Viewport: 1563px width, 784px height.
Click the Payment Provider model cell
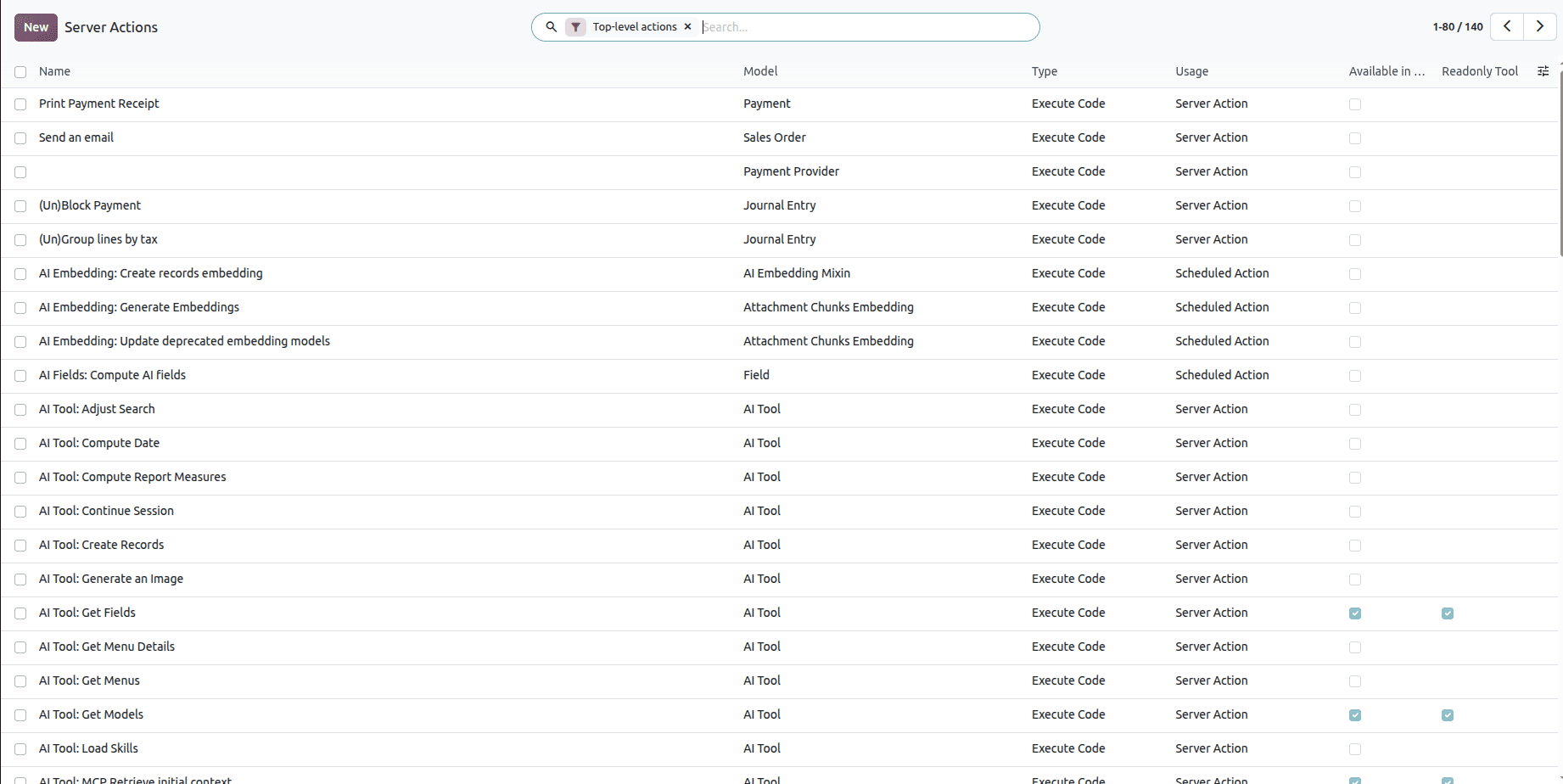[x=791, y=171]
